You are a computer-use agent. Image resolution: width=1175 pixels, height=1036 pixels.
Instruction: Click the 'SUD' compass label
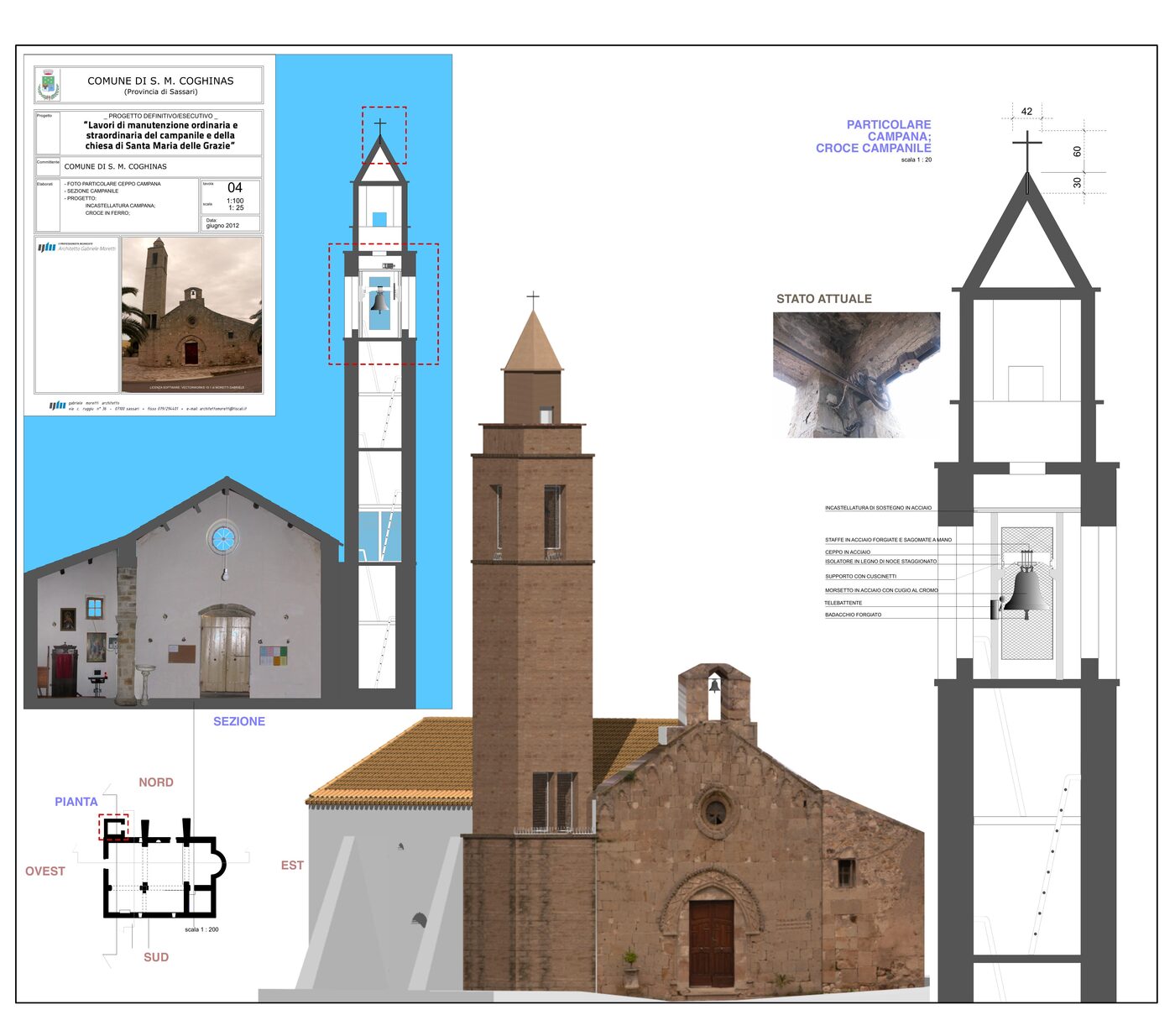point(156,957)
